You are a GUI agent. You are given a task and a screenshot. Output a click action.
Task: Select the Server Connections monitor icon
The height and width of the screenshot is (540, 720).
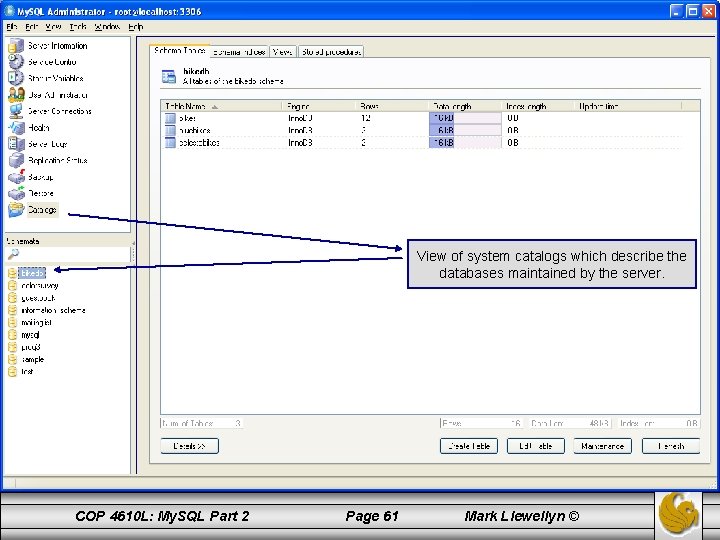point(16,111)
